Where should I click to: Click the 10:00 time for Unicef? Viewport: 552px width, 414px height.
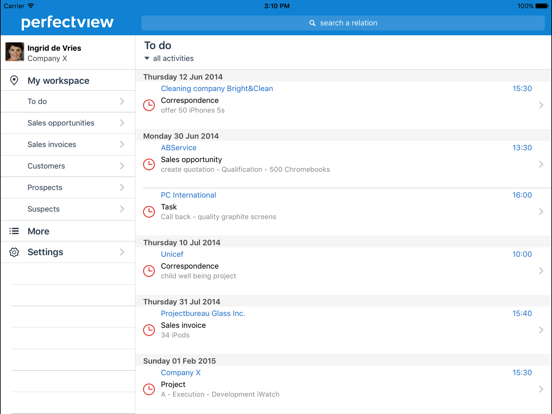pos(522,254)
